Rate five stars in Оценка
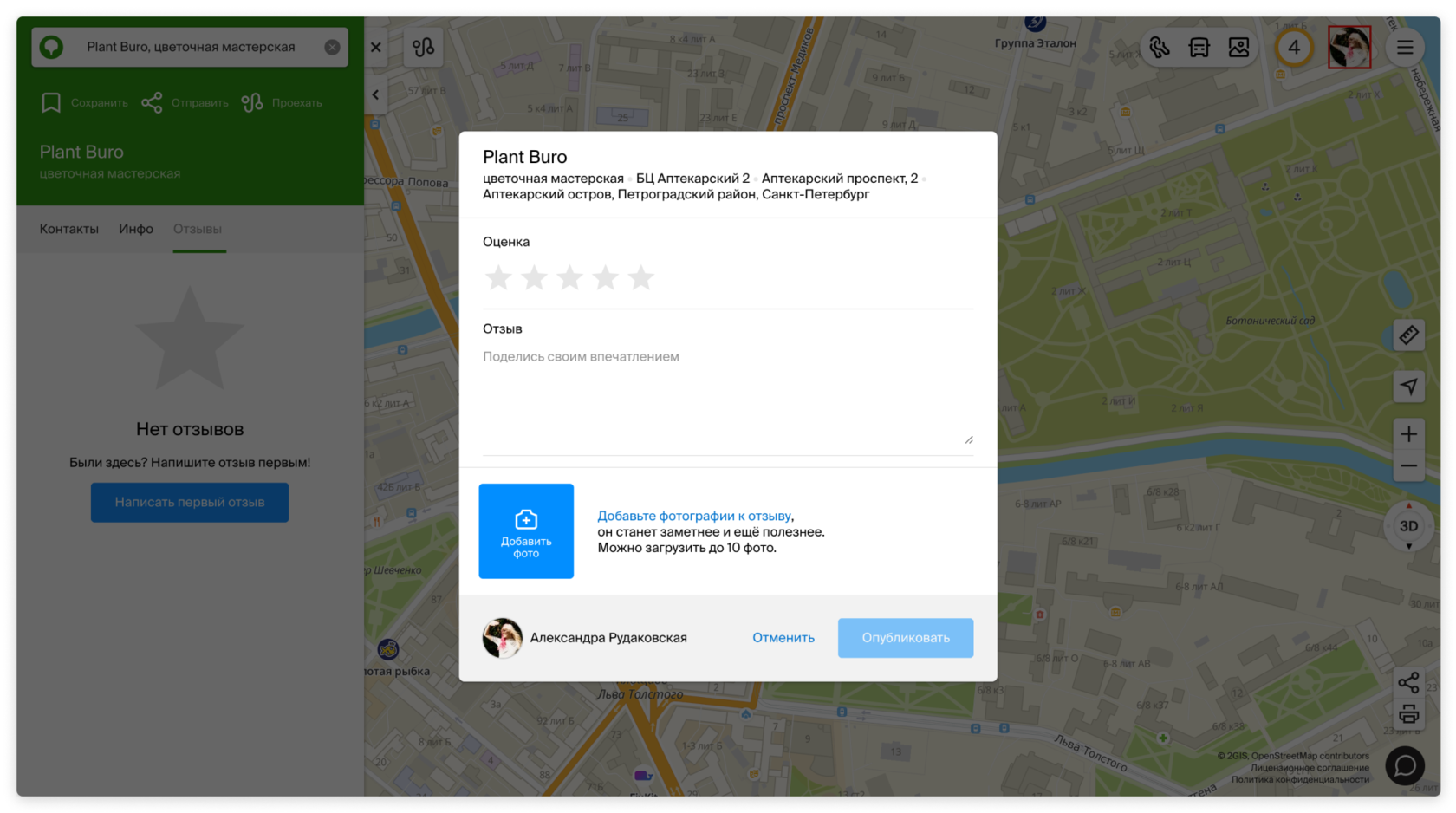 tap(640, 278)
